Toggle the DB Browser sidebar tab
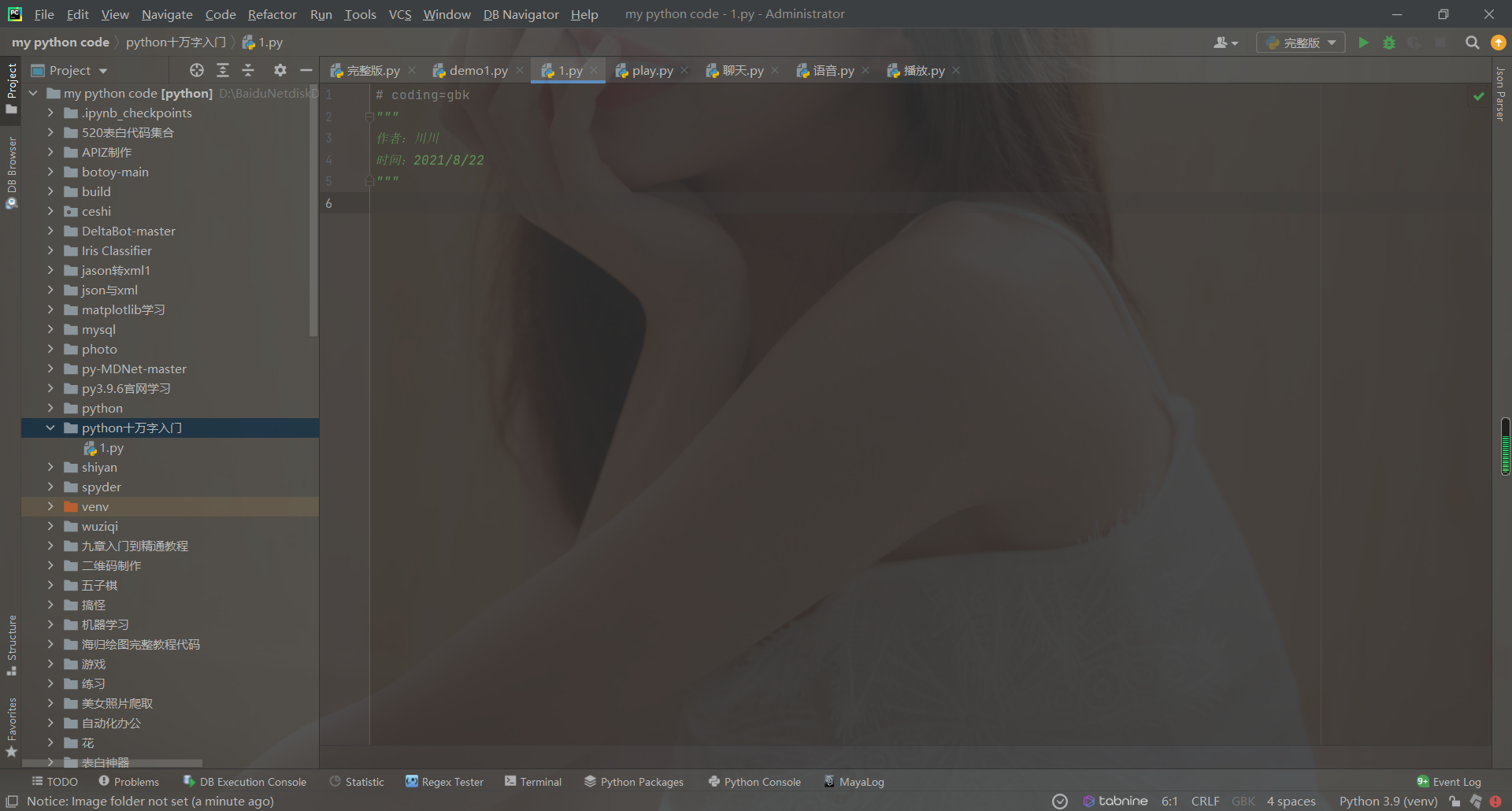 (11, 172)
